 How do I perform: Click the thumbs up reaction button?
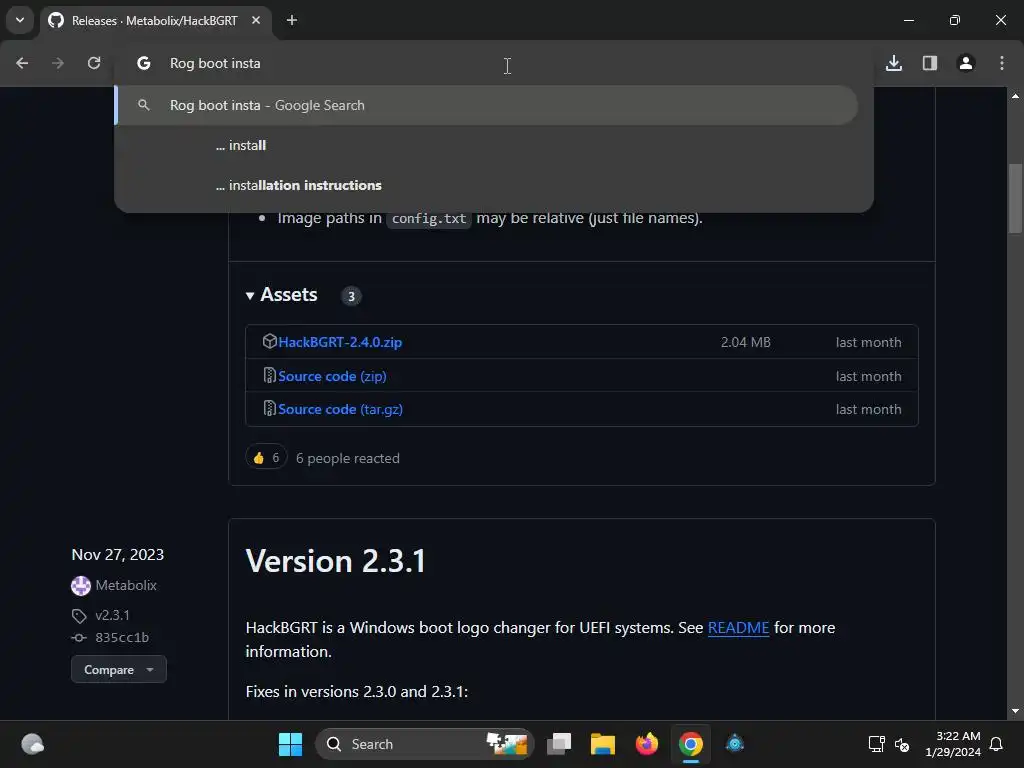pos(266,458)
